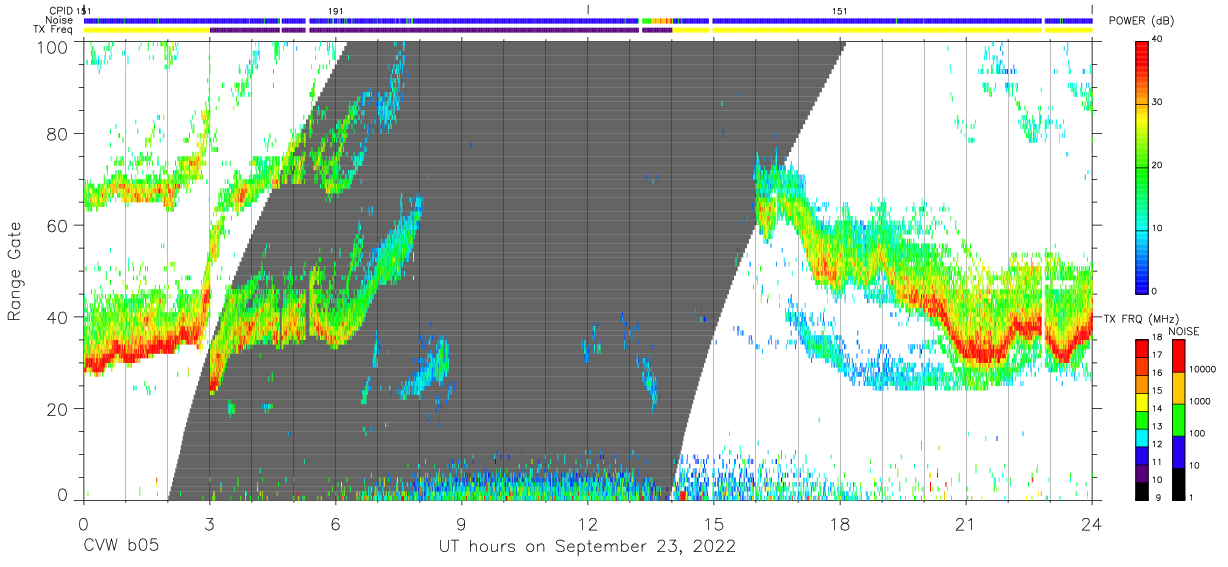Click the 'NOISE' legend title

coord(1183,331)
